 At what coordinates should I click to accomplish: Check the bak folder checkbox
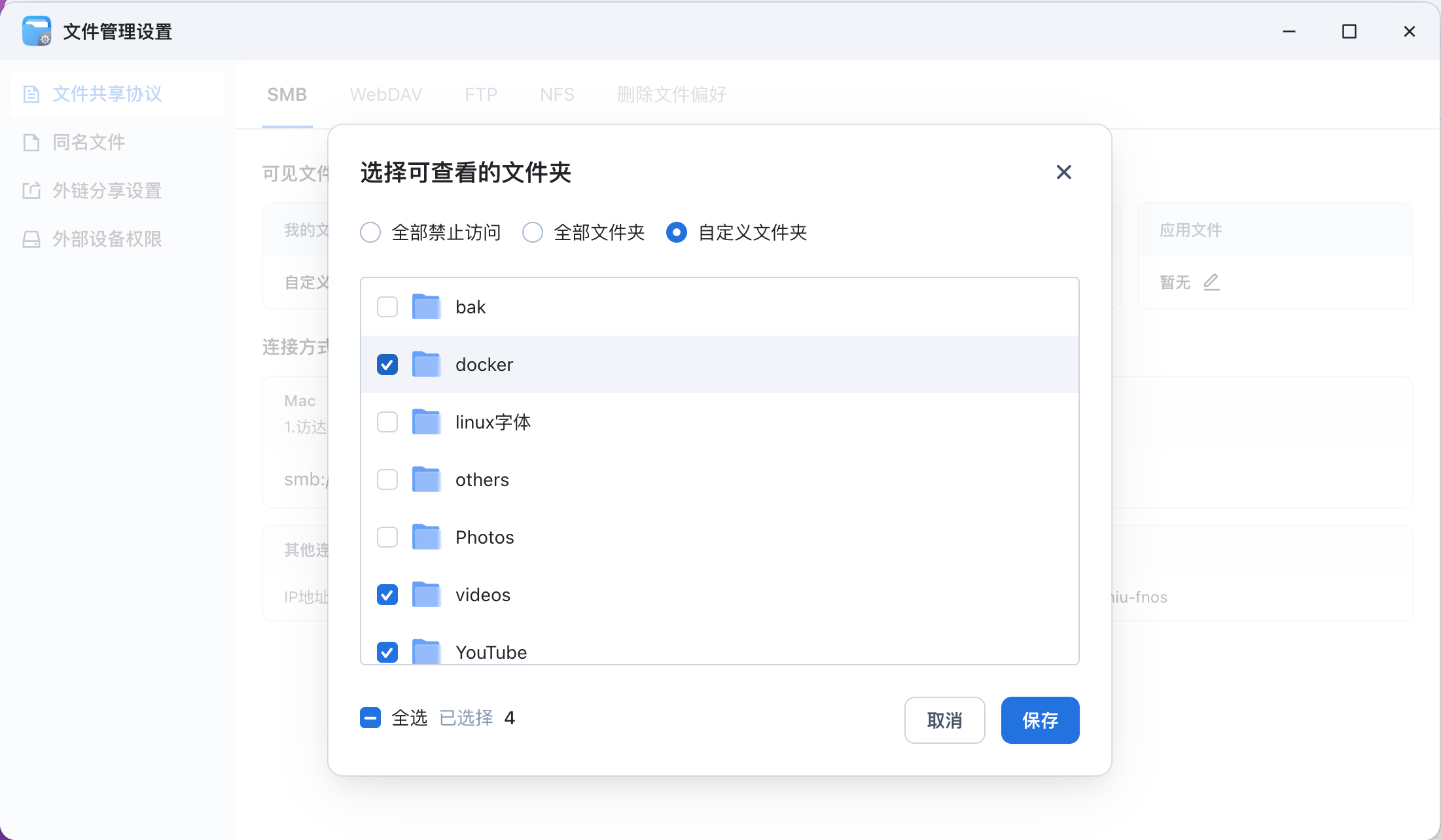387,307
